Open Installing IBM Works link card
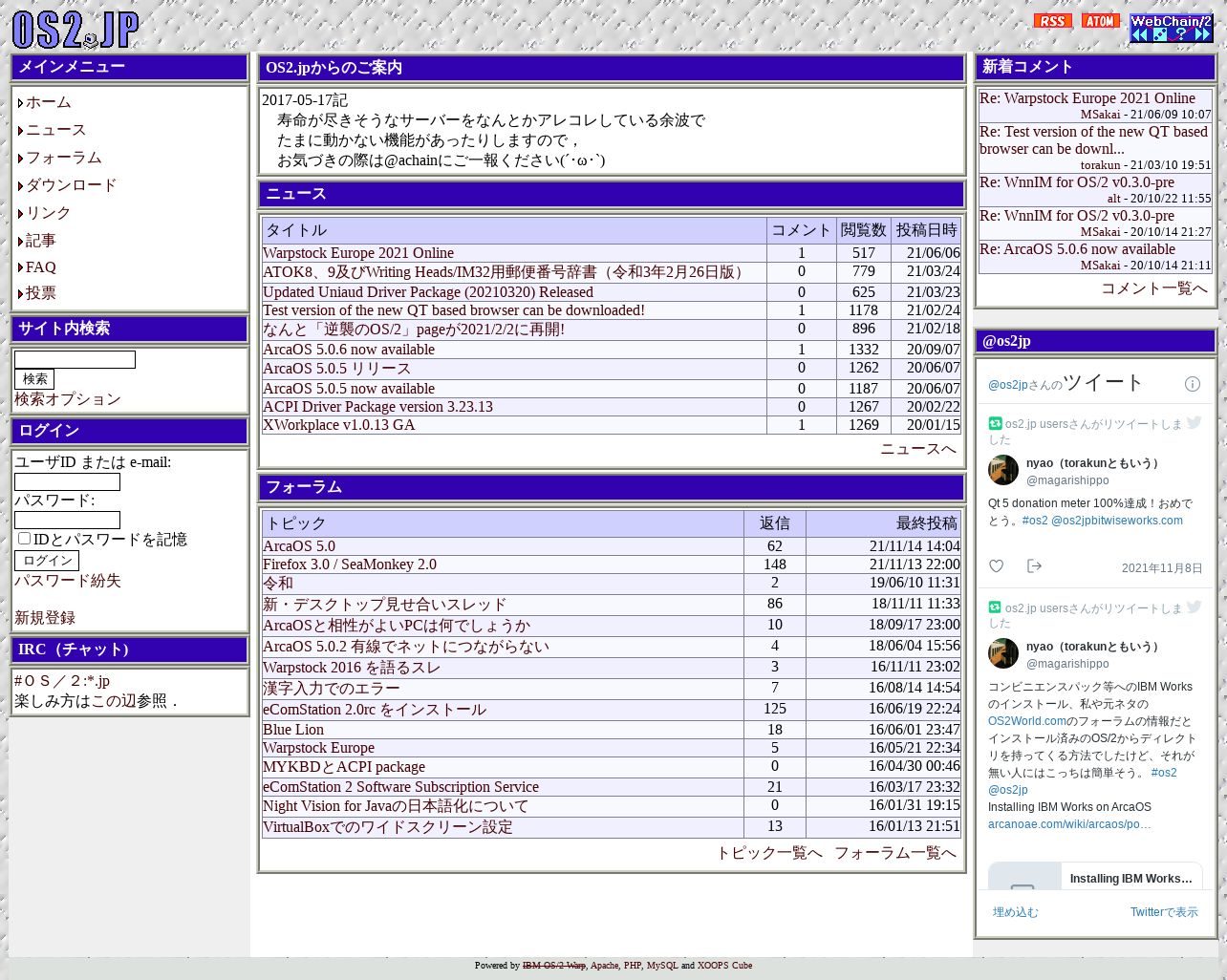The width and height of the screenshot is (1227, 980). click(1095, 877)
